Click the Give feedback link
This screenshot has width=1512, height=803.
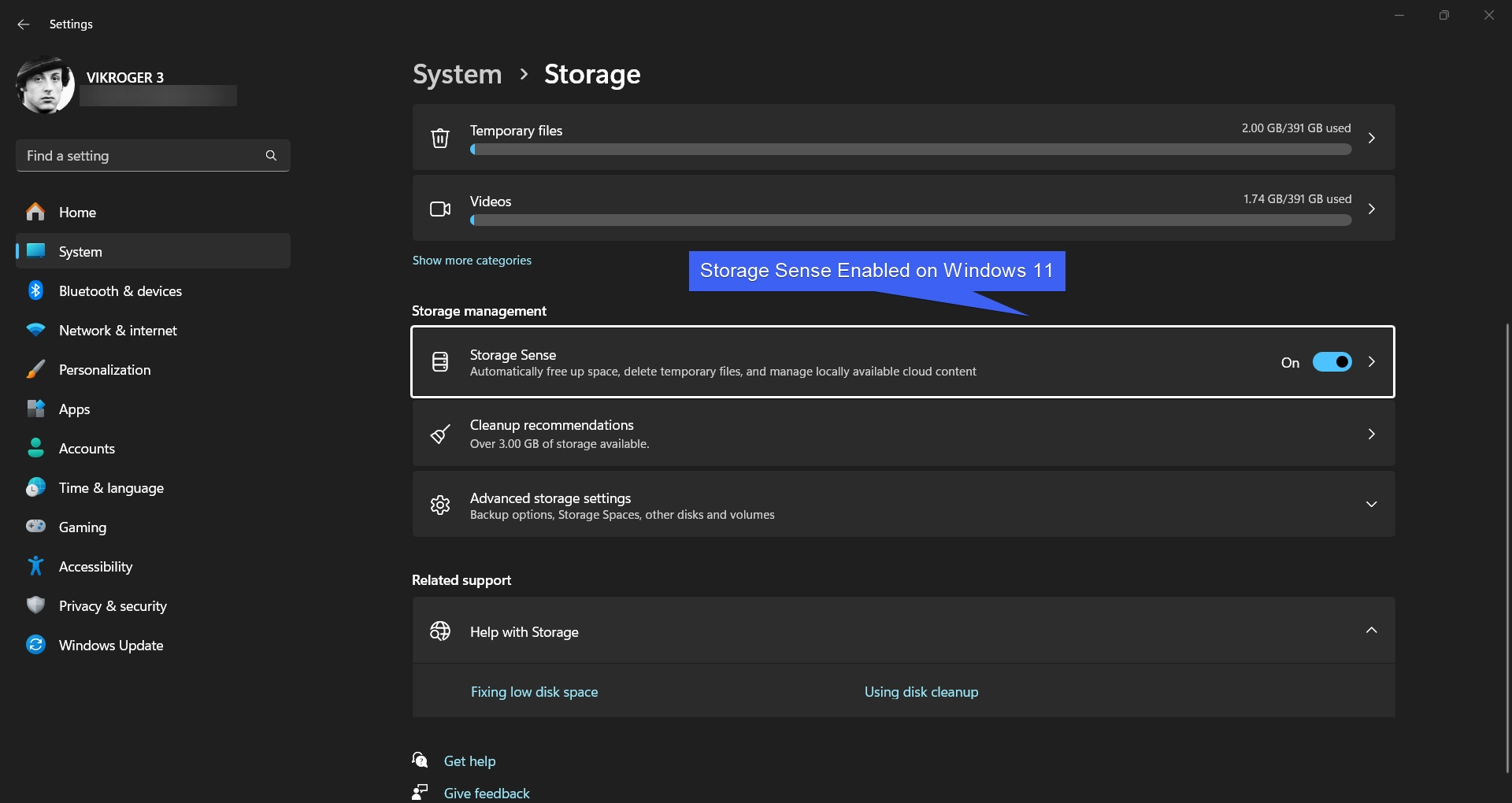pyautogui.click(x=487, y=793)
